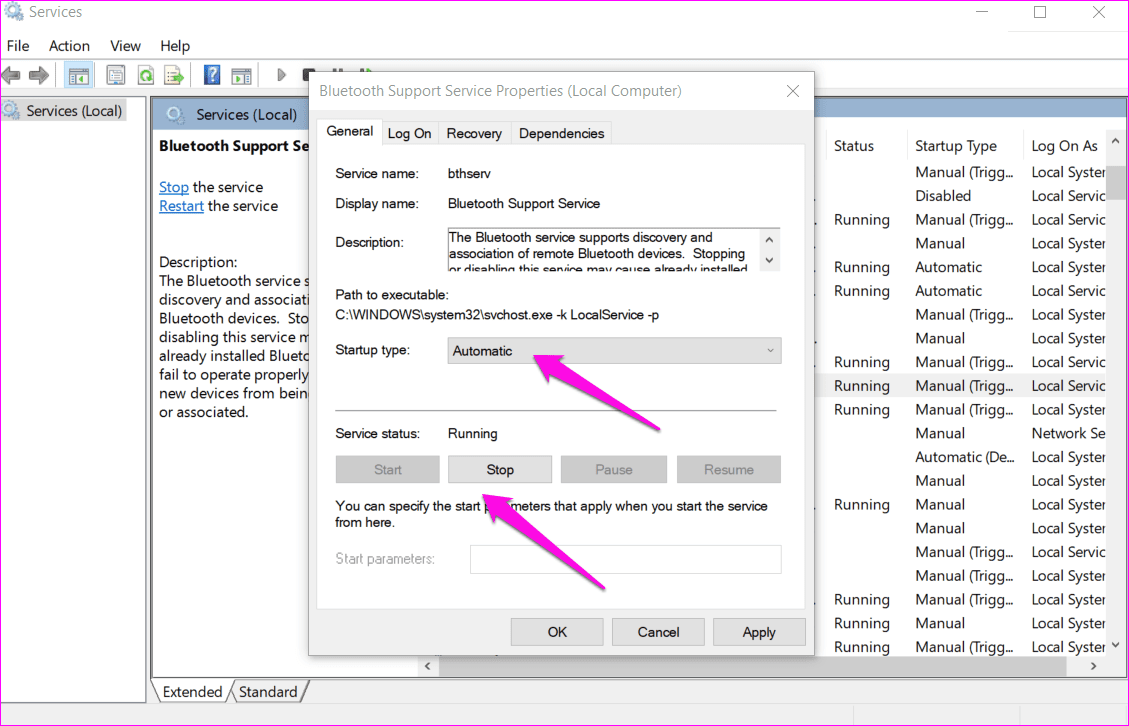Switch to the Extended view tab
The width and height of the screenshot is (1129, 726).
coord(192,692)
